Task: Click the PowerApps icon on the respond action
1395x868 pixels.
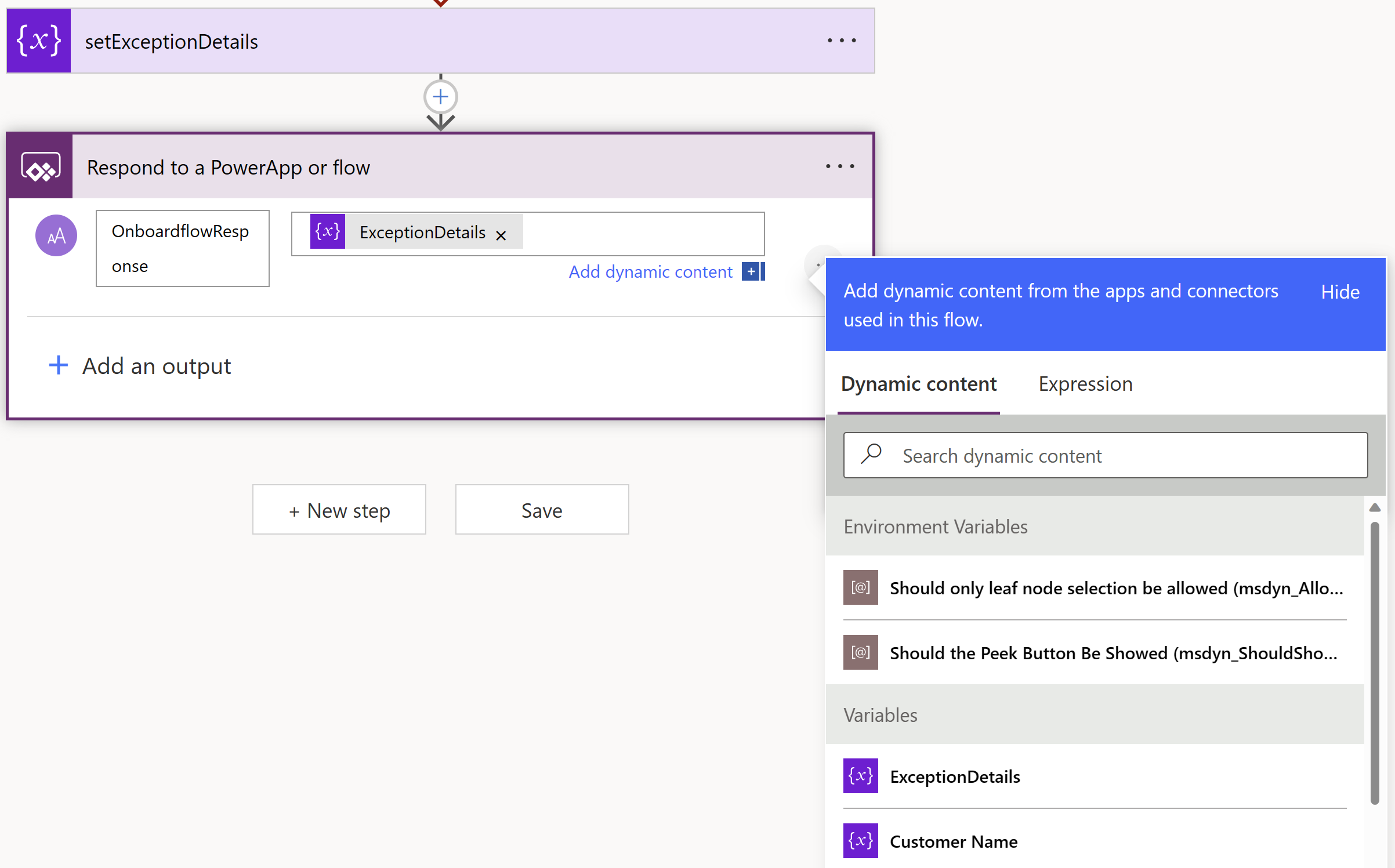Action: coord(40,168)
